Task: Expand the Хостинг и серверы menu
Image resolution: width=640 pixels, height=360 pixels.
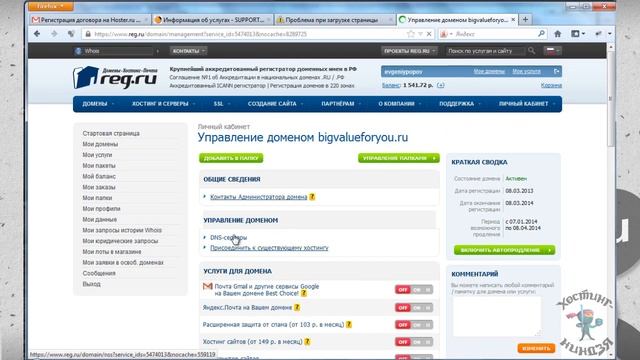Action: coord(163,104)
